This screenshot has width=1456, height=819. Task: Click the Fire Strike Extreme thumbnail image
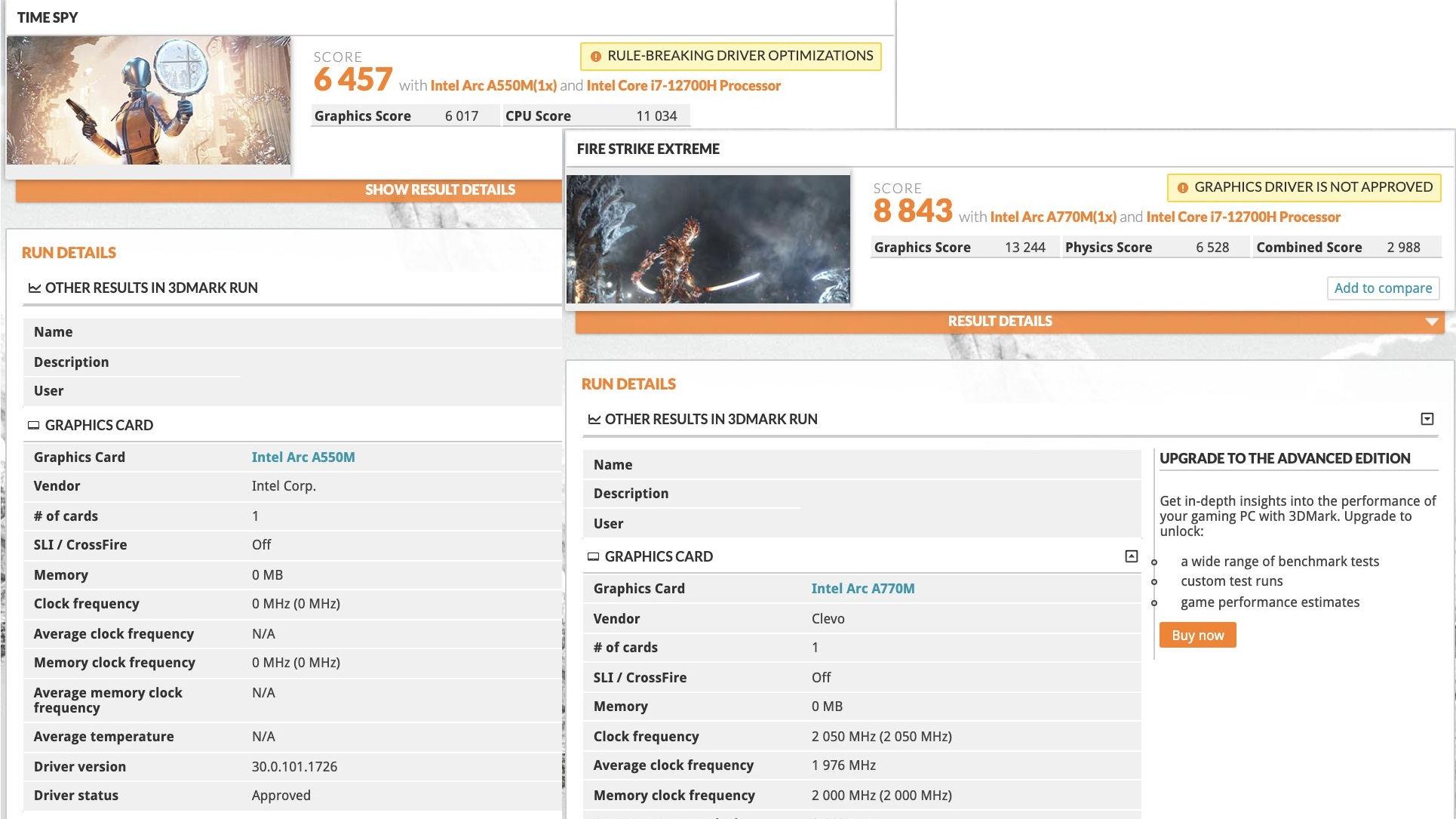pyautogui.click(x=708, y=239)
